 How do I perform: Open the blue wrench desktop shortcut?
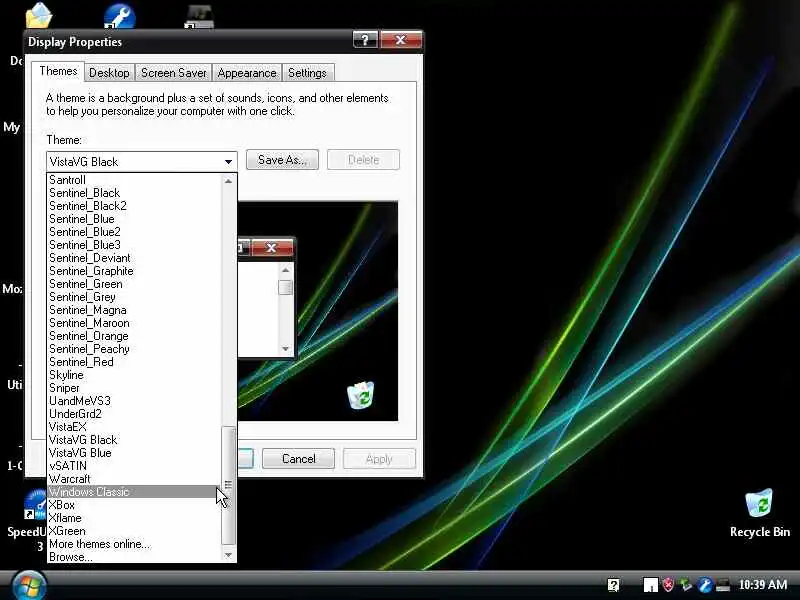(x=119, y=15)
